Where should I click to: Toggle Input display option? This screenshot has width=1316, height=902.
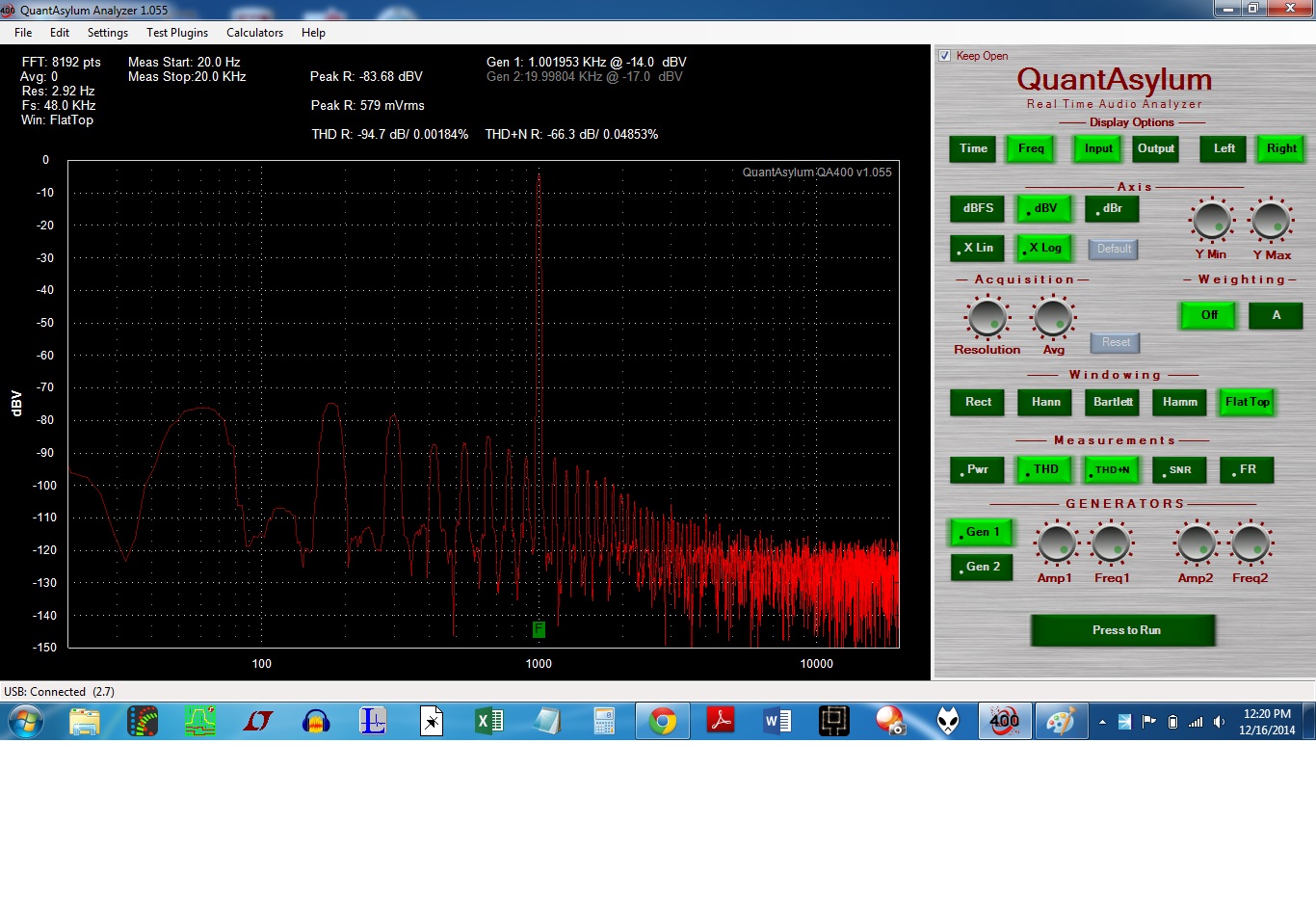[1098, 148]
